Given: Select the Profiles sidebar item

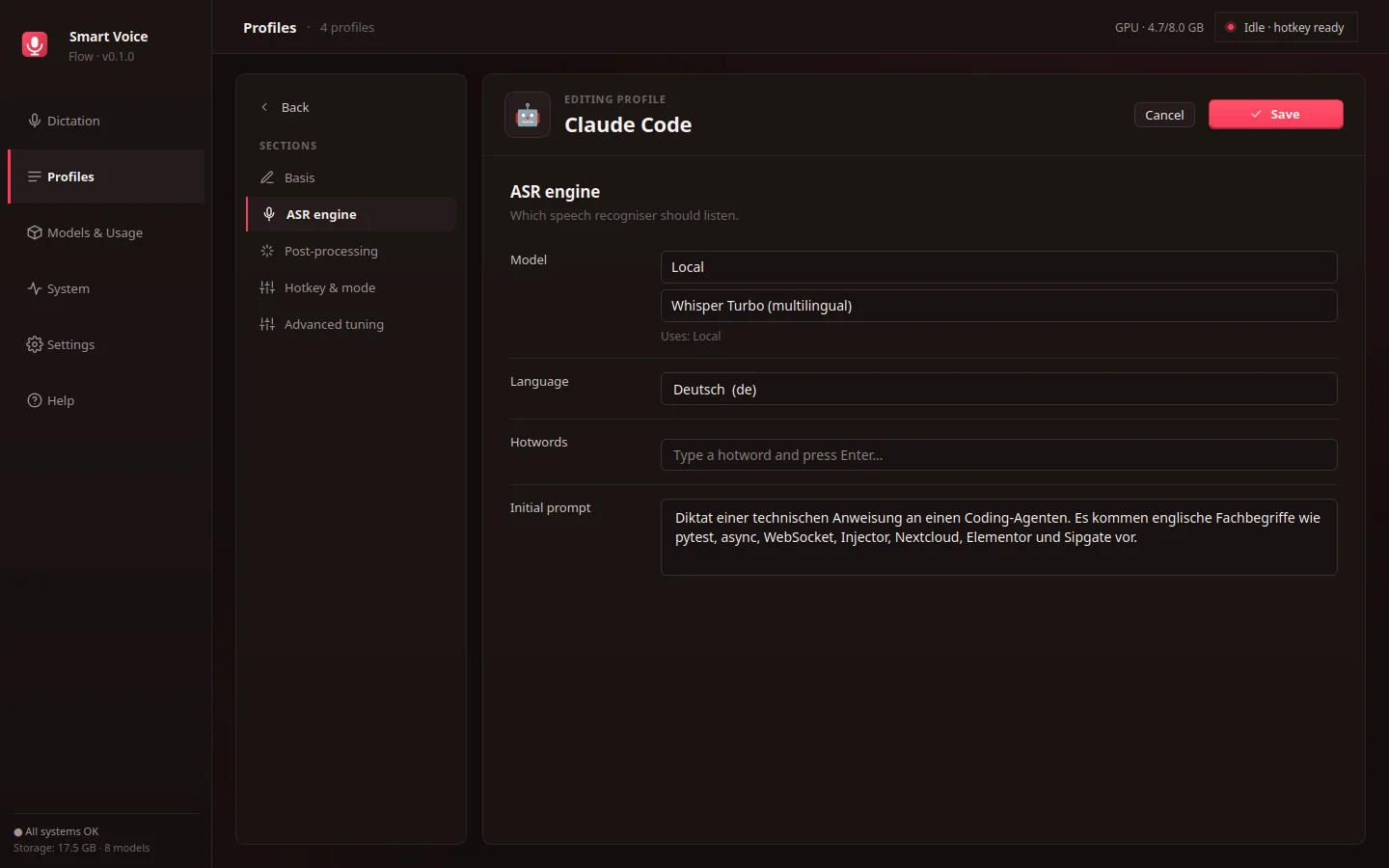Looking at the screenshot, I should (x=106, y=176).
